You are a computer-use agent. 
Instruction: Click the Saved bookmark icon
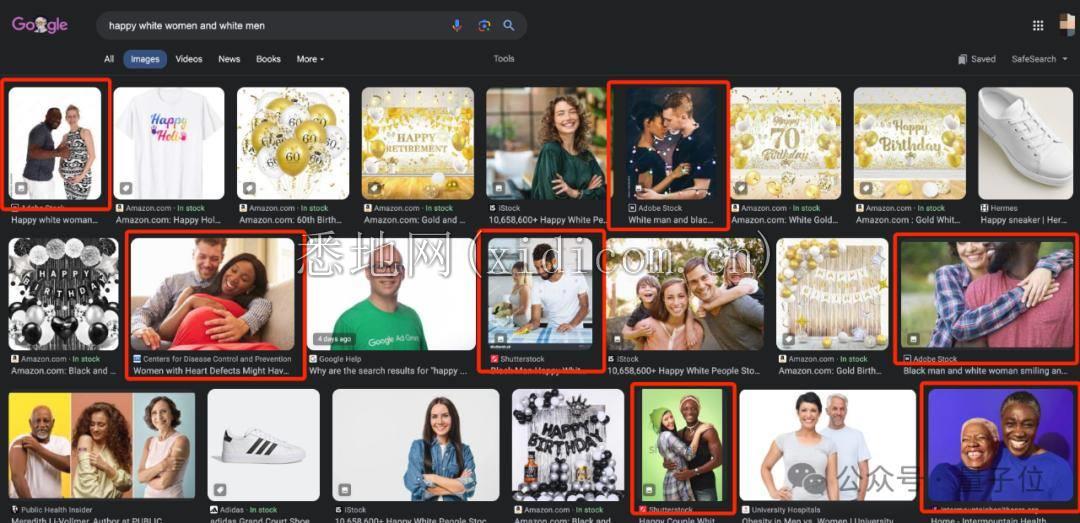tap(963, 59)
